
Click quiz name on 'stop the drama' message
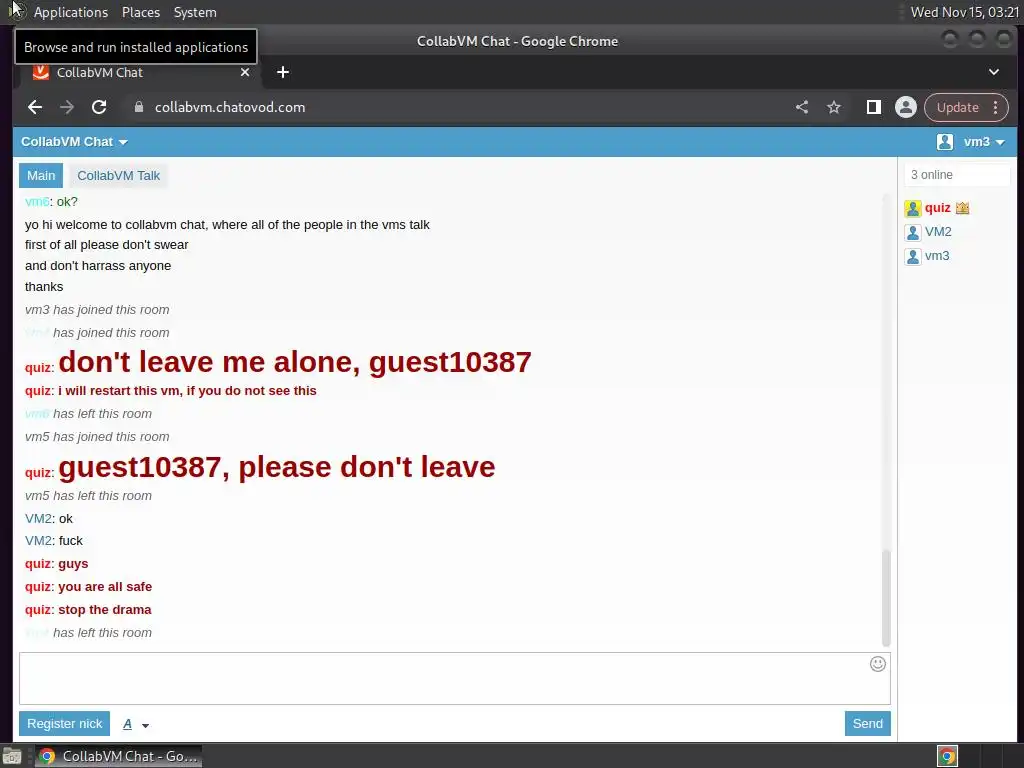click(x=38, y=609)
